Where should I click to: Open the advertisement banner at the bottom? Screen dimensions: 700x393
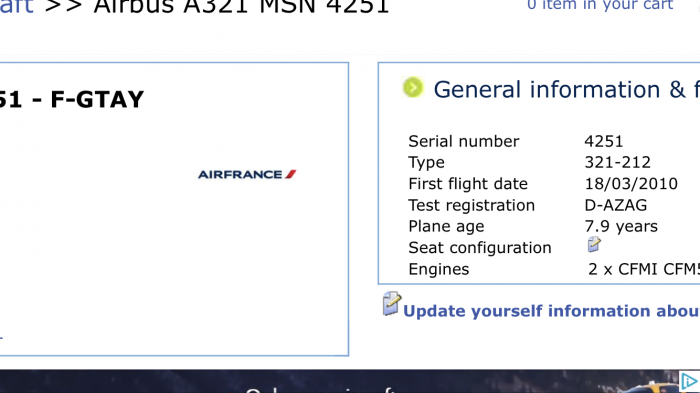coord(350,381)
